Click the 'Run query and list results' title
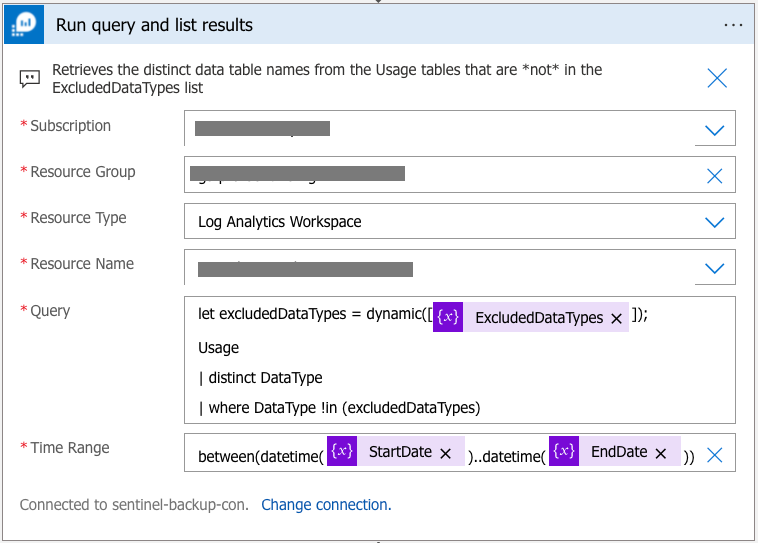Viewport: 758px width, 543px height. (x=154, y=25)
